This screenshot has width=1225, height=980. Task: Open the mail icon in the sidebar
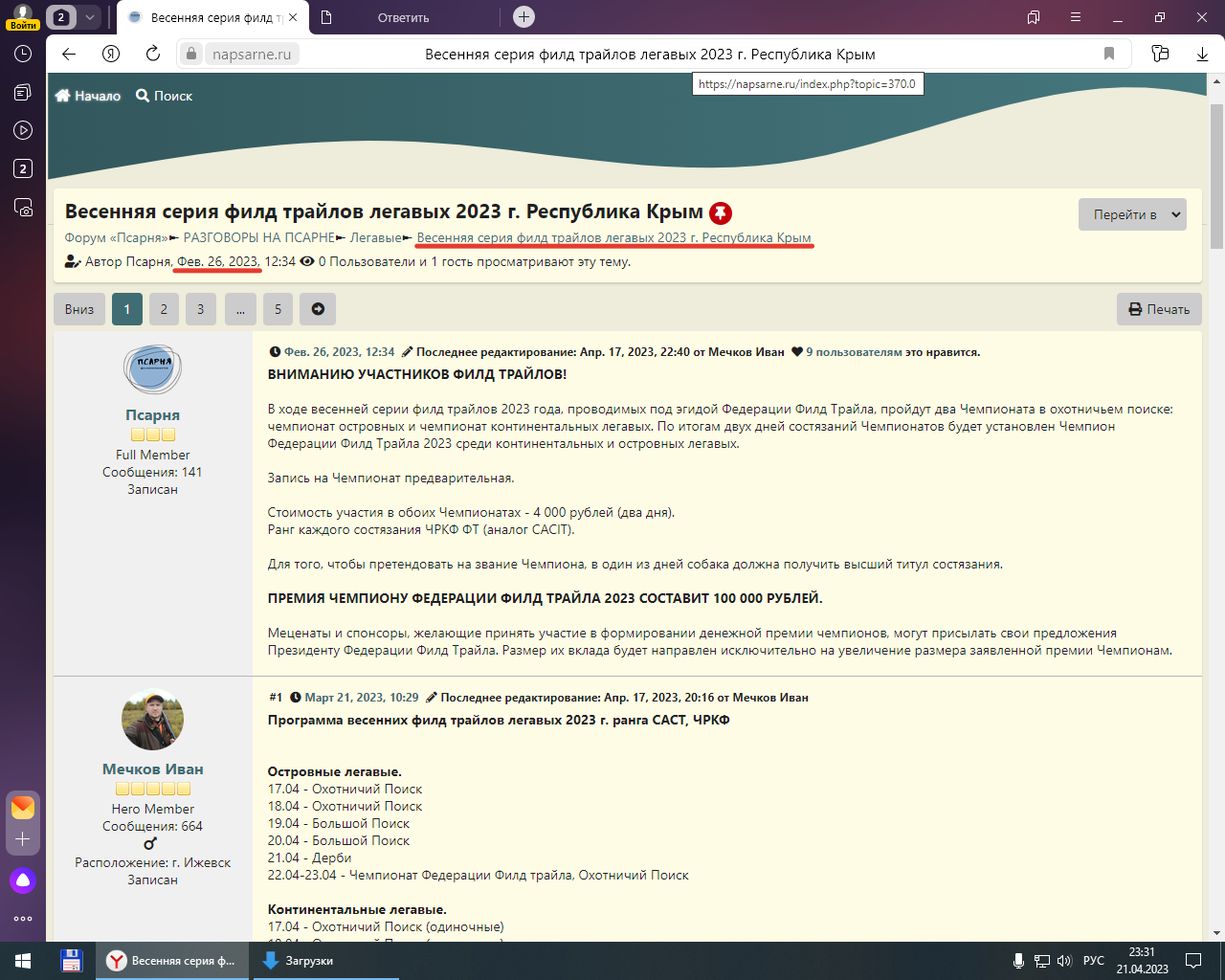[x=23, y=807]
